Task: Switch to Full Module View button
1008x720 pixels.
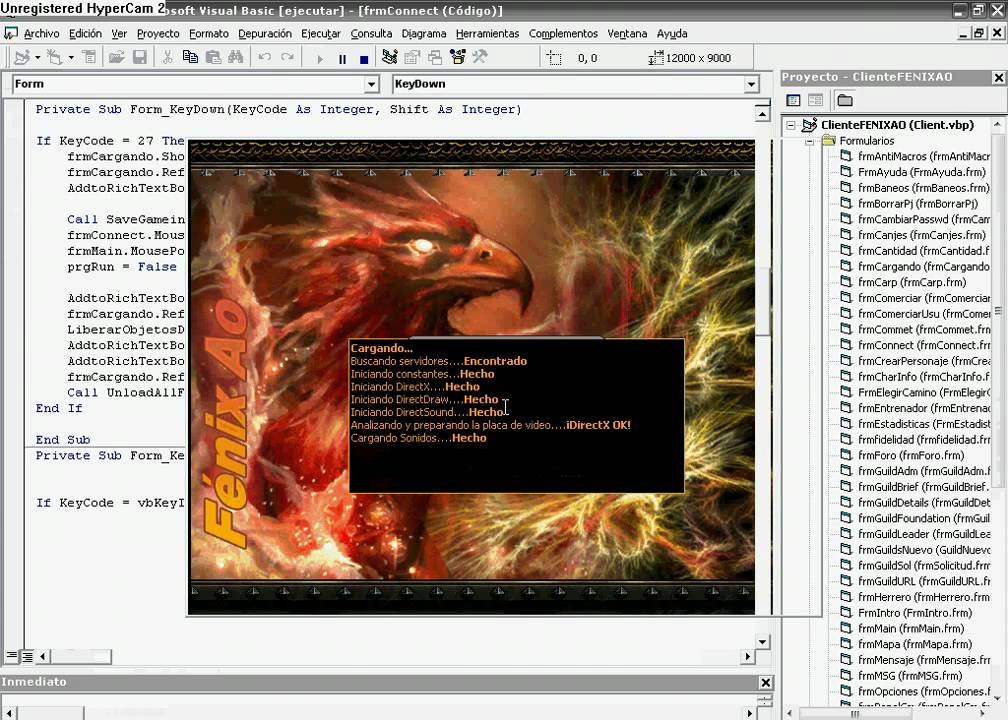Action: pos(28,656)
